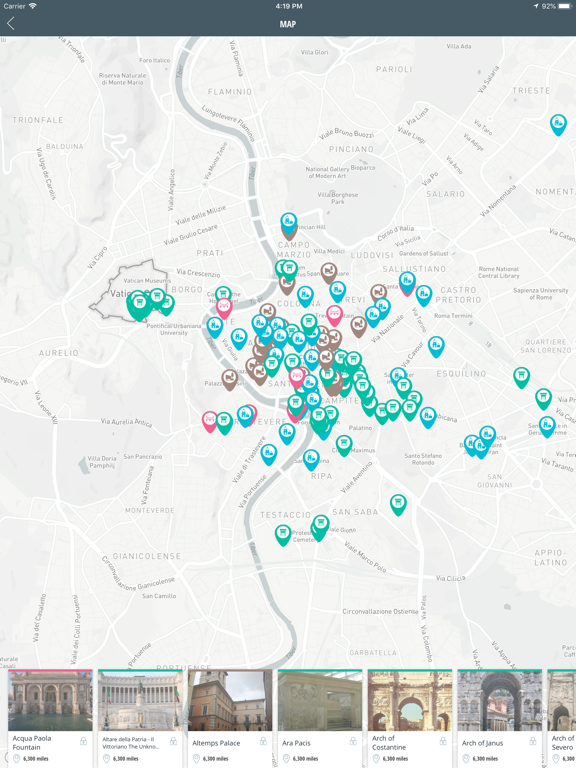
Task: Tap the green monument pin near San Saba
Action: tap(398, 504)
